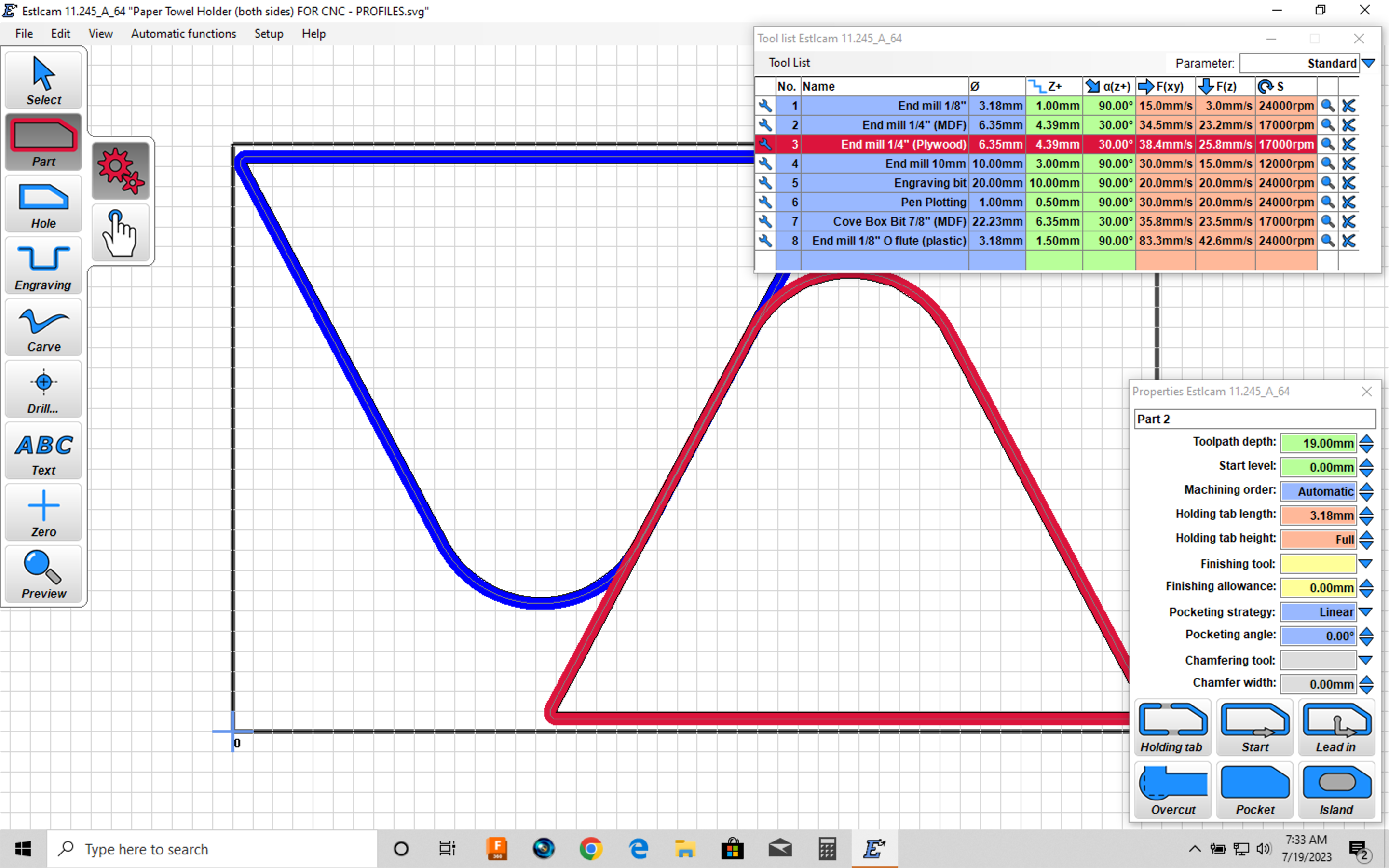Open the Parameter Standard dropdown

(1368, 63)
